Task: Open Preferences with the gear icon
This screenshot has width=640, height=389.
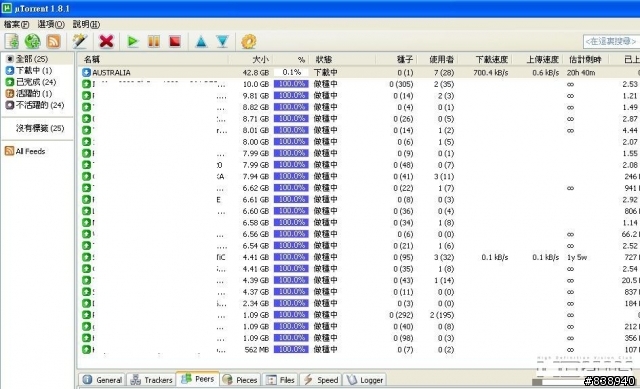Action: click(x=249, y=41)
